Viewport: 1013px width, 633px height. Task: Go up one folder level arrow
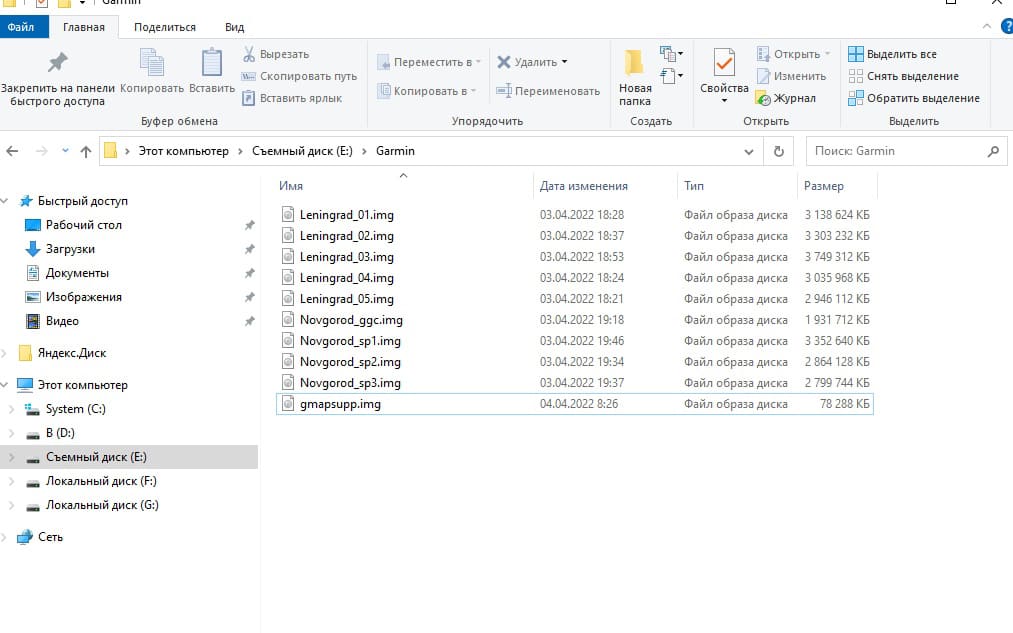coord(85,151)
